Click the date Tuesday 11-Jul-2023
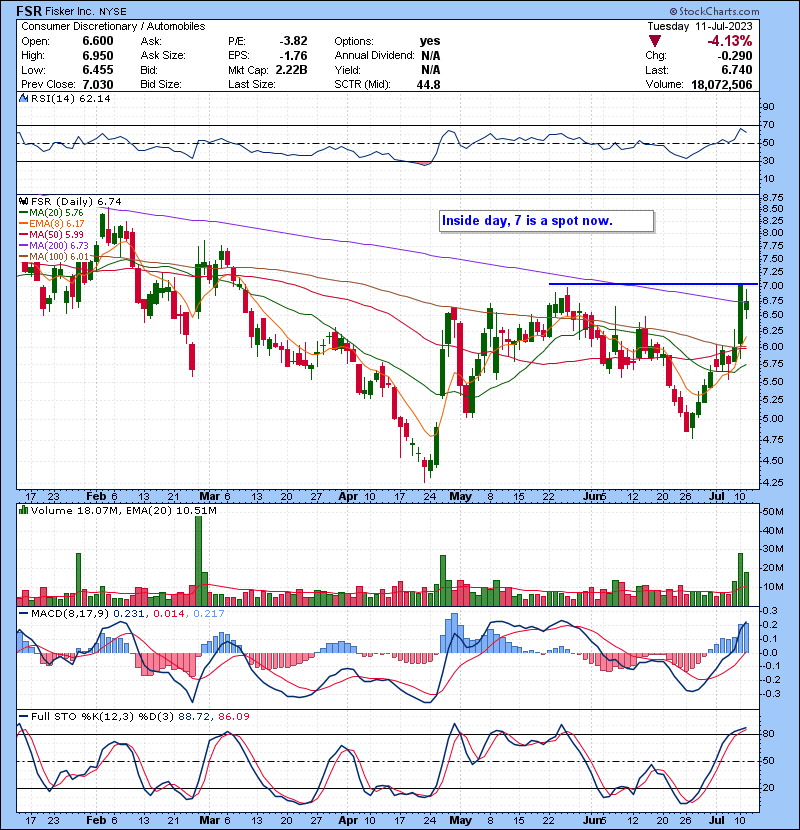 coord(699,26)
